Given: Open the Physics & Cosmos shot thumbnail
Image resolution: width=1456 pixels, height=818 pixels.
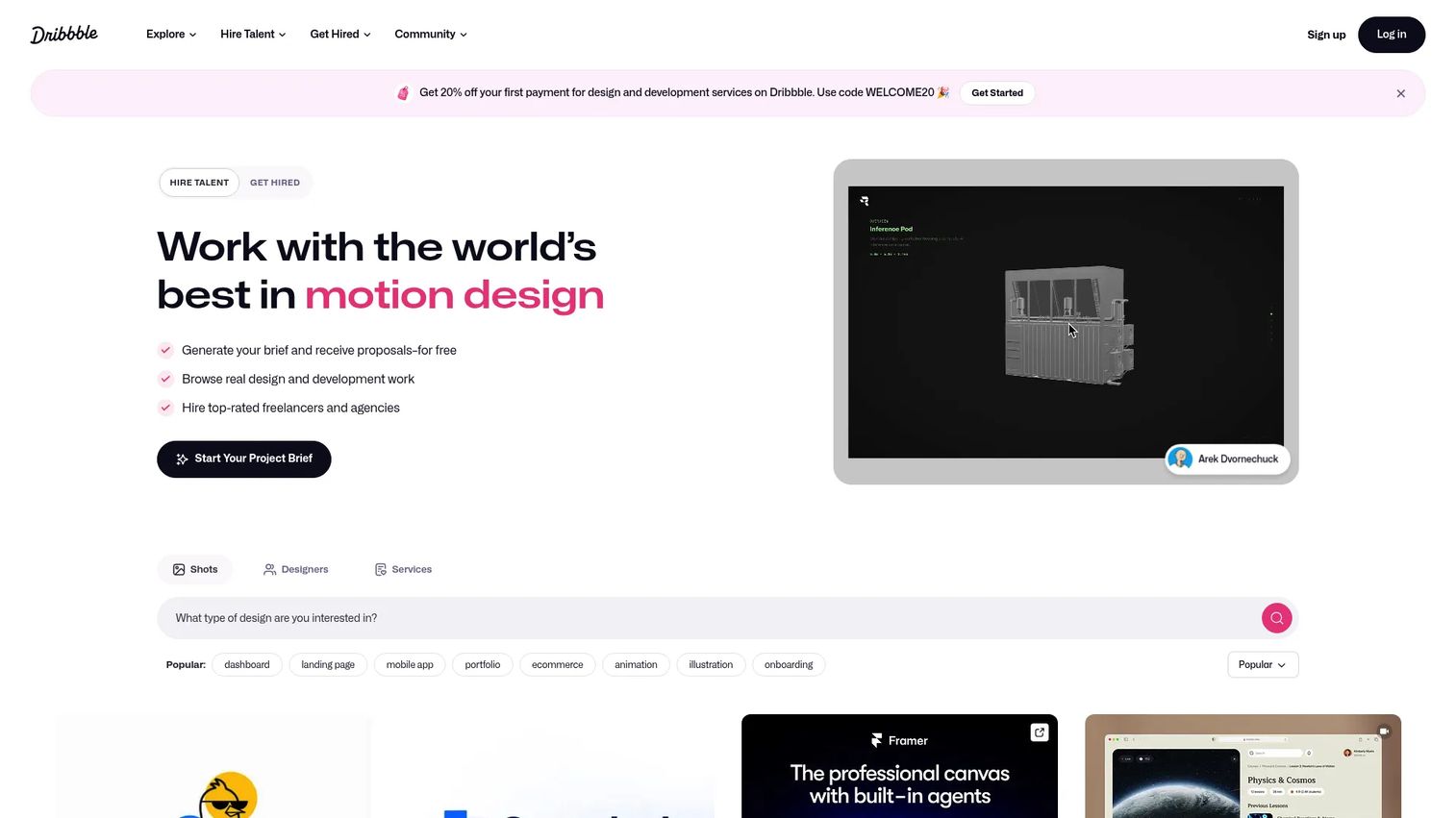Looking at the screenshot, I should [x=1243, y=767].
